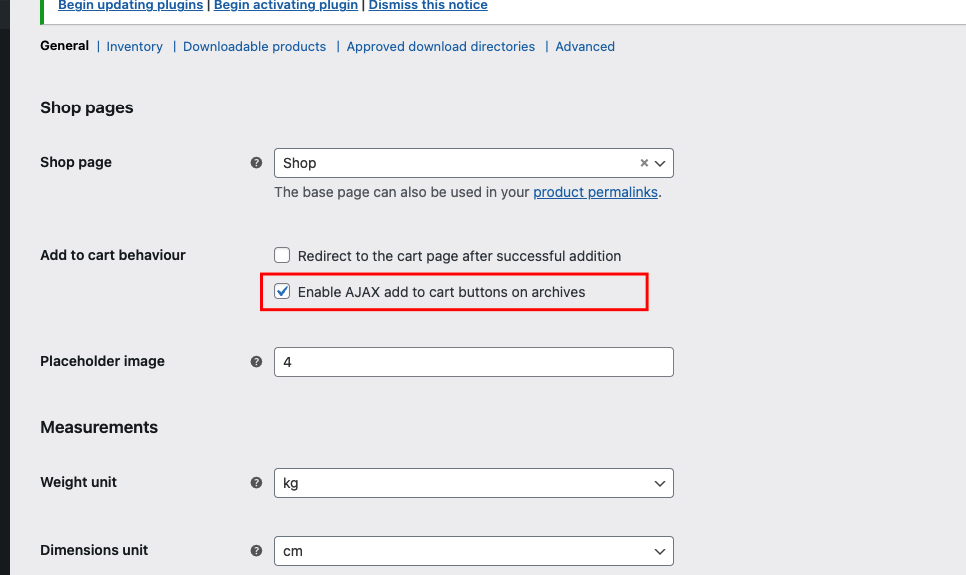Image resolution: width=966 pixels, height=575 pixels.
Task: Expand the Weight unit kg dropdown
Action: (x=474, y=483)
